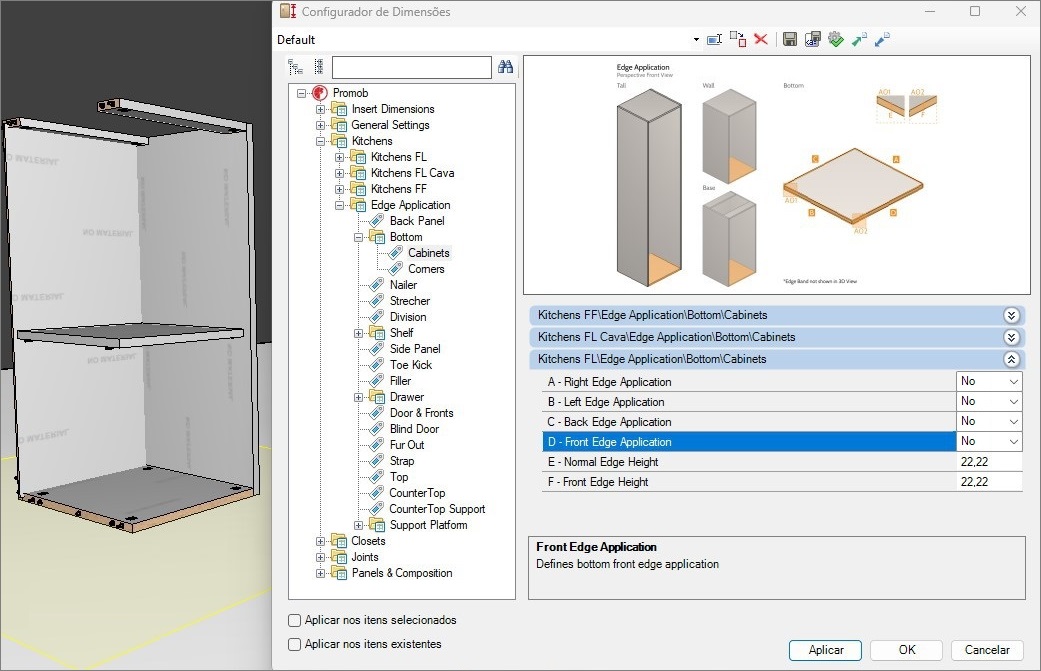1041x671 pixels.
Task: Select the Strecher tree item
Action: [x=410, y=301]
